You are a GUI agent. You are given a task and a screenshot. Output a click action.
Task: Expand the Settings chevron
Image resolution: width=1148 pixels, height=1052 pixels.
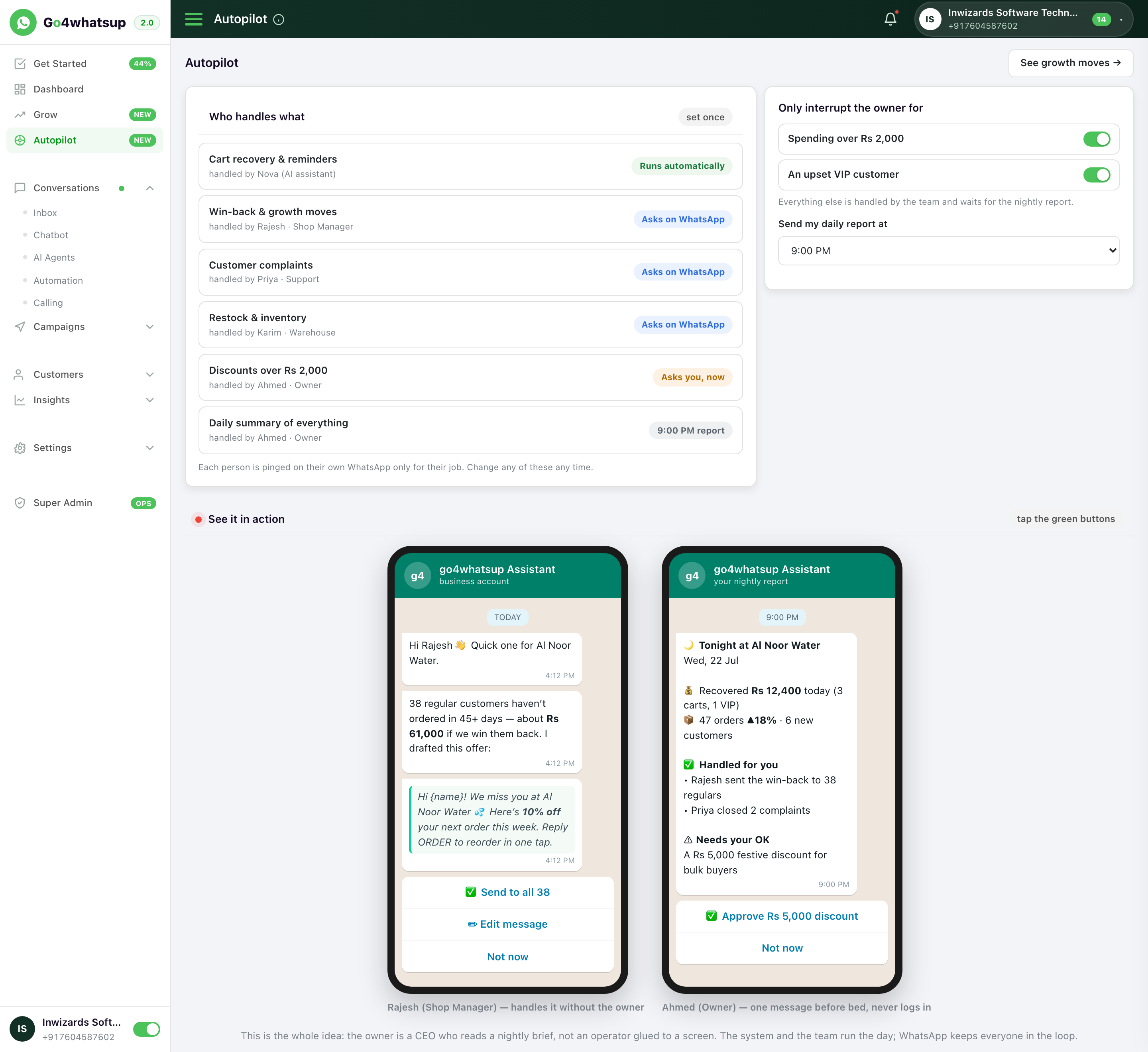pos(150,448)
